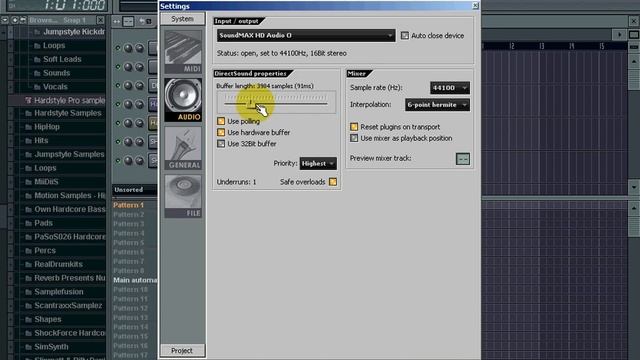Click the play arrow button atop the playlist
This screenshot has width=640, height=360.
(x=620, y=35)
